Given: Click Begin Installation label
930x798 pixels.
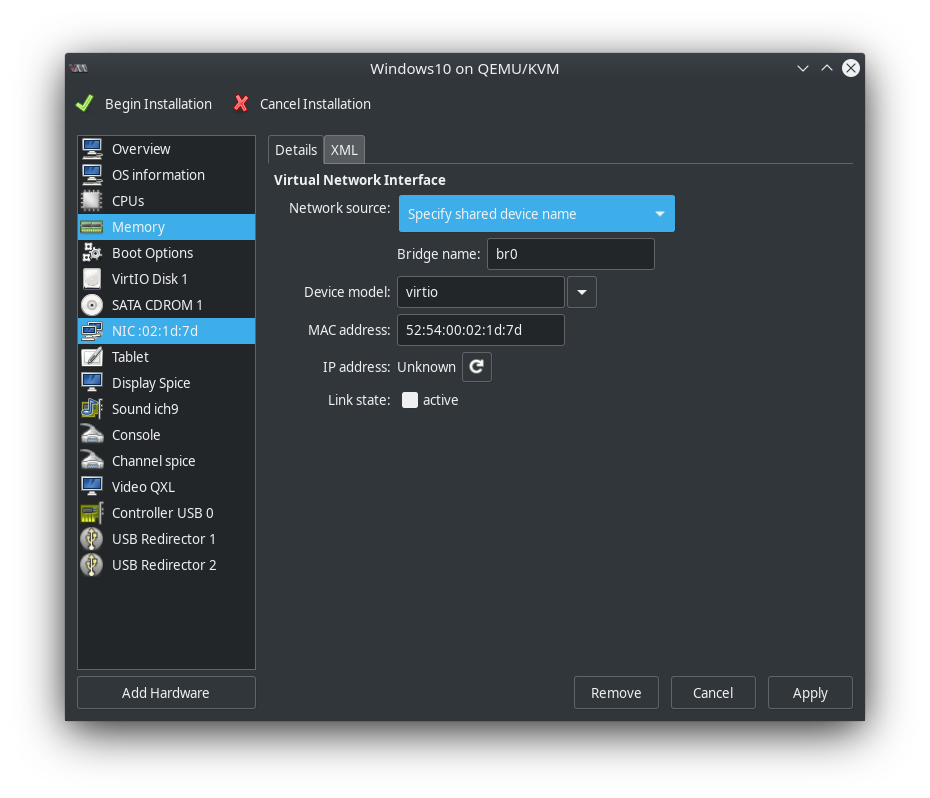Looking at the screenshot, I should [x=158, y=104].
